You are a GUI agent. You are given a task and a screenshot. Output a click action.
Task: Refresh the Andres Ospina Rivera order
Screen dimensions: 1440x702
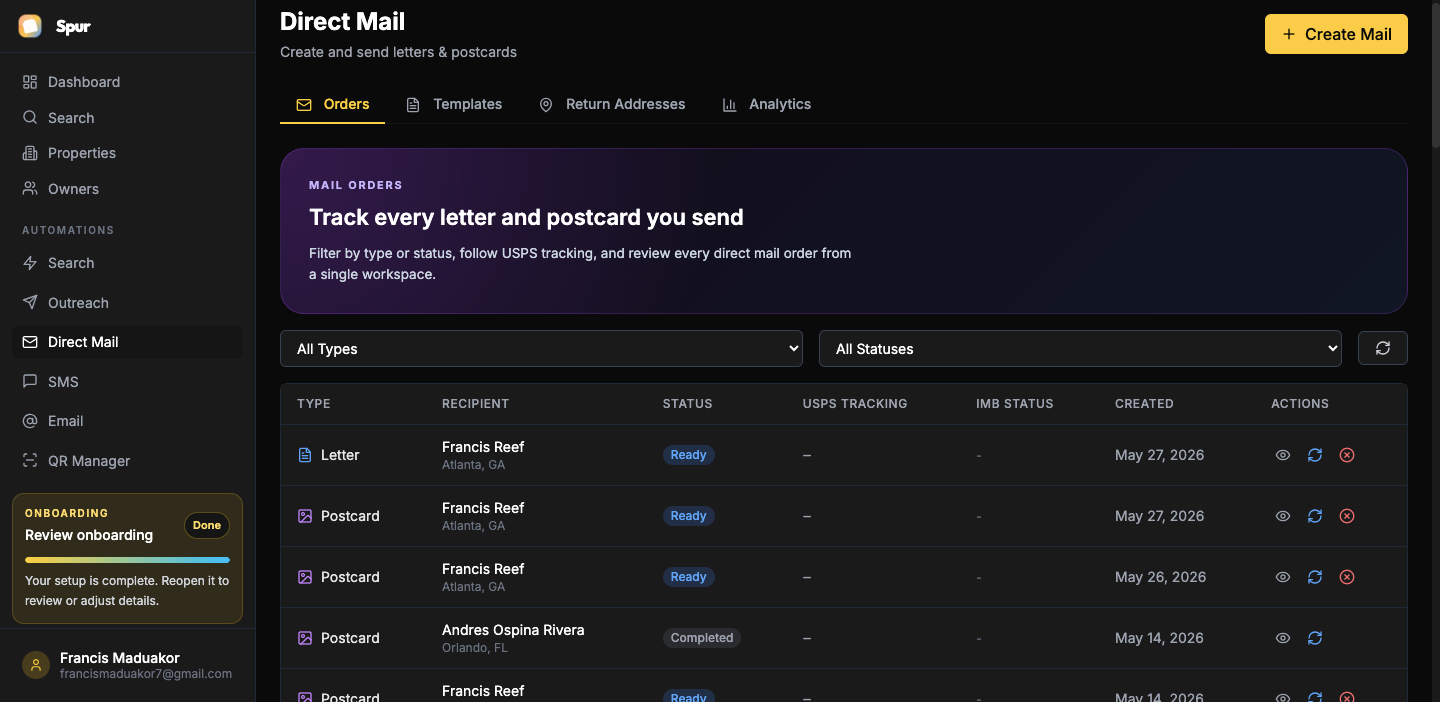coord(1315,638)
